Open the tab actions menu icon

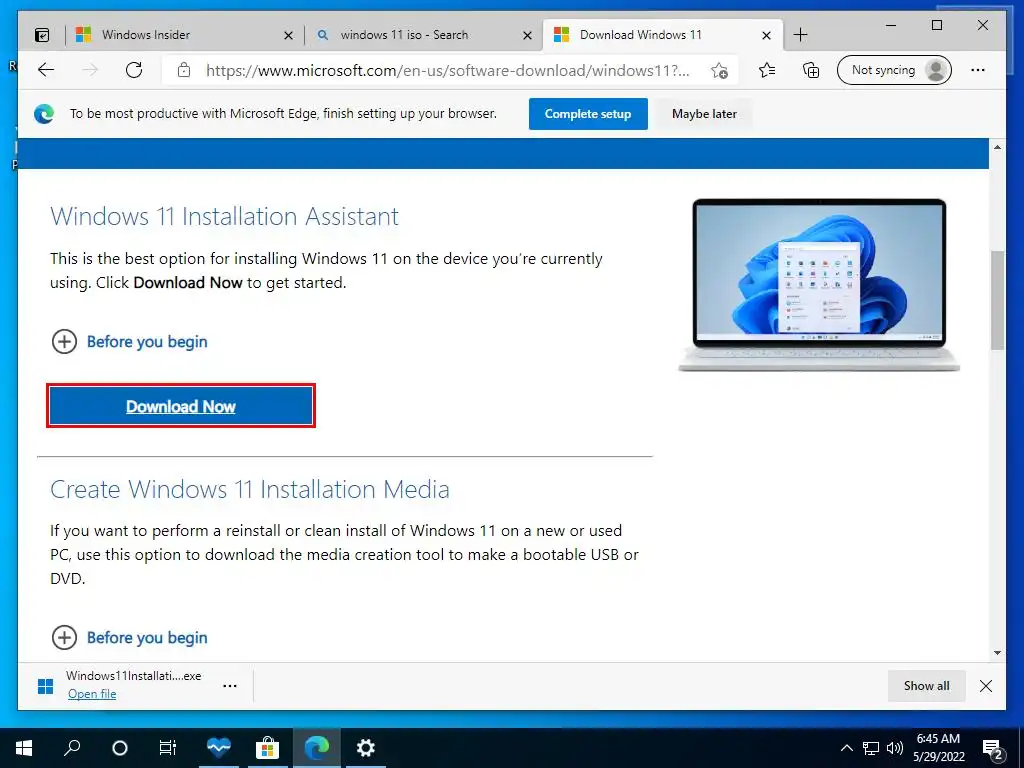(42, 35)
